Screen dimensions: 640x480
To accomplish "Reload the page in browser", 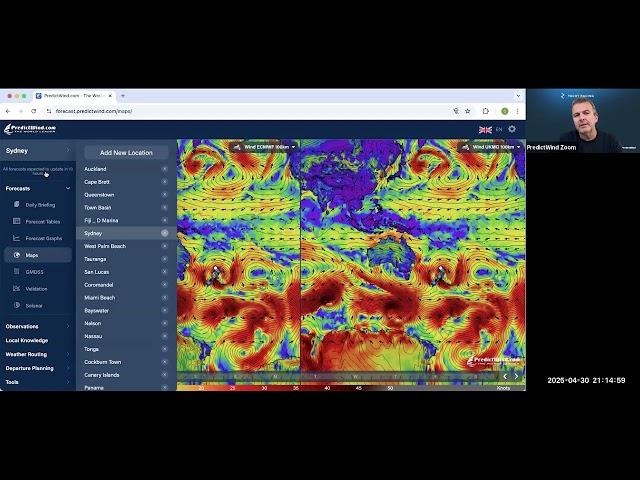I will [x=33, y=111].
